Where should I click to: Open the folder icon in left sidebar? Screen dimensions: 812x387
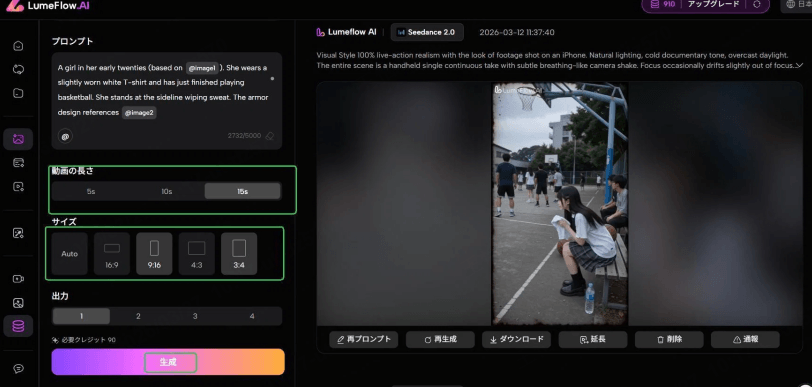pos(18,93)
